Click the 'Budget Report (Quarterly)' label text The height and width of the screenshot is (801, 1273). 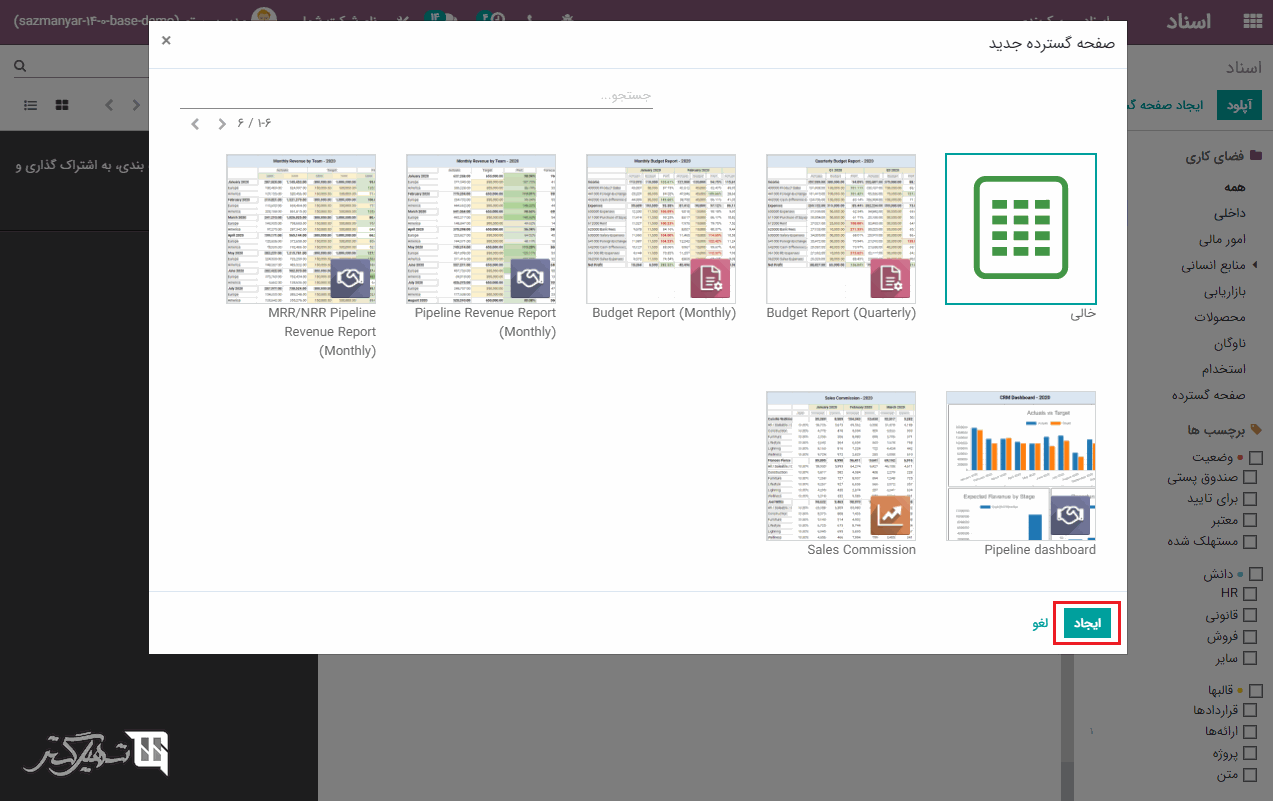coord(841,312)
